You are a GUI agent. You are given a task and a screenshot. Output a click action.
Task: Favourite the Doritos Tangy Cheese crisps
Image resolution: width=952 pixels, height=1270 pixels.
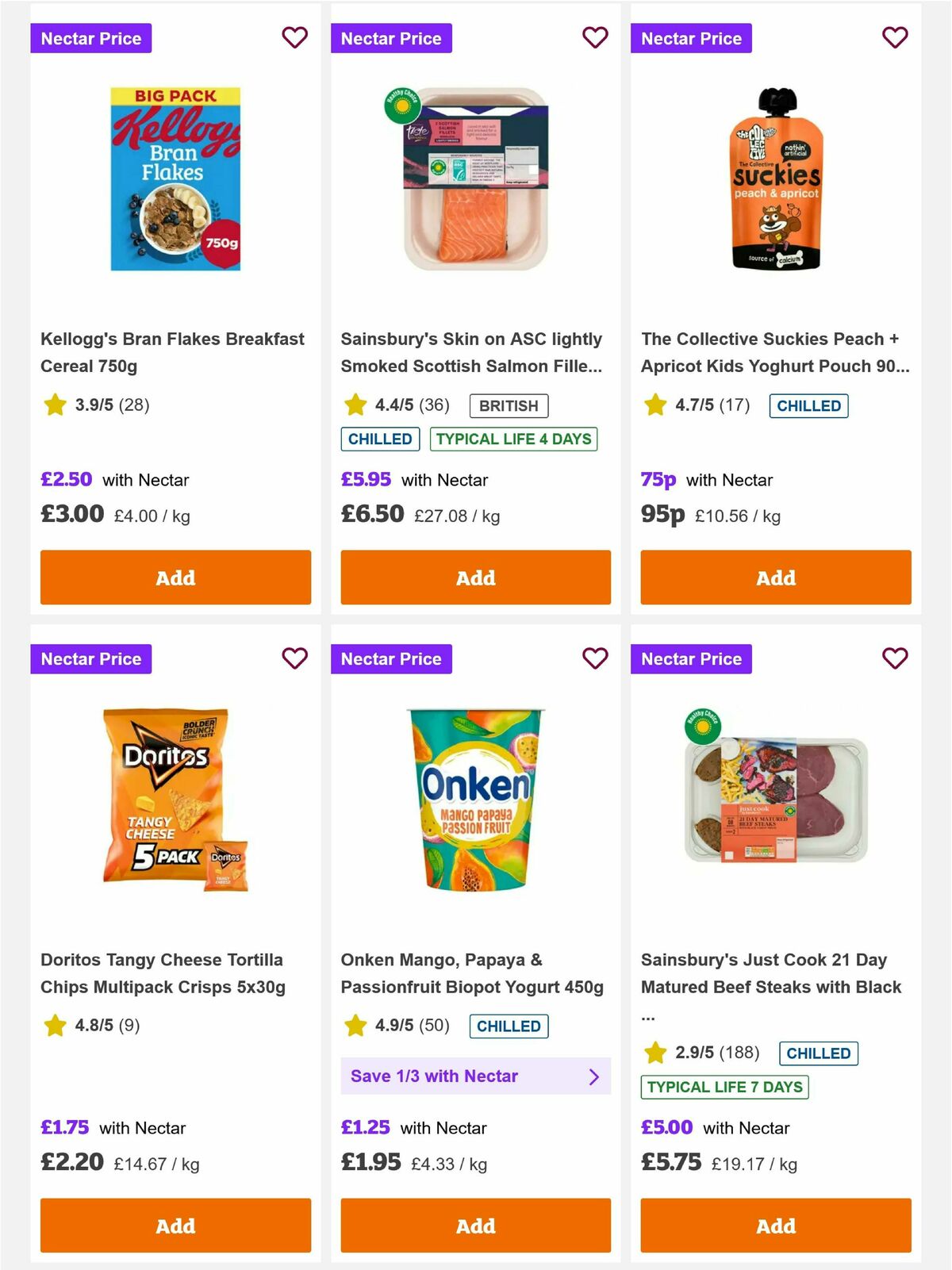[294, 658]
